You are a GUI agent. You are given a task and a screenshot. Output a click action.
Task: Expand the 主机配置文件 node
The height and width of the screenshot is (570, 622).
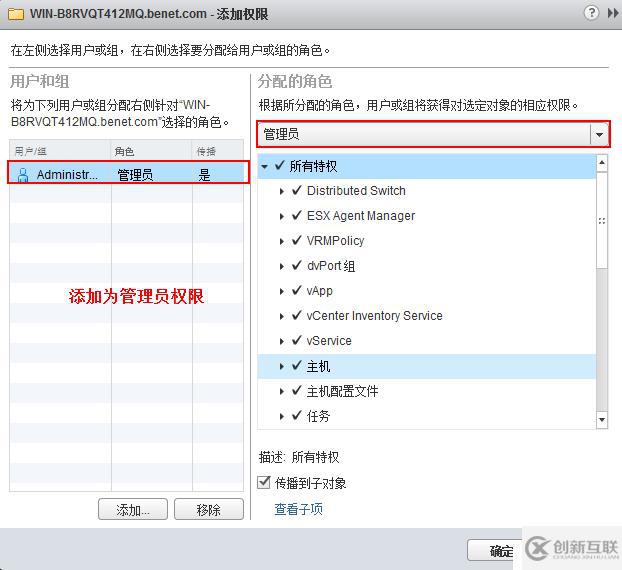(282, 392)
